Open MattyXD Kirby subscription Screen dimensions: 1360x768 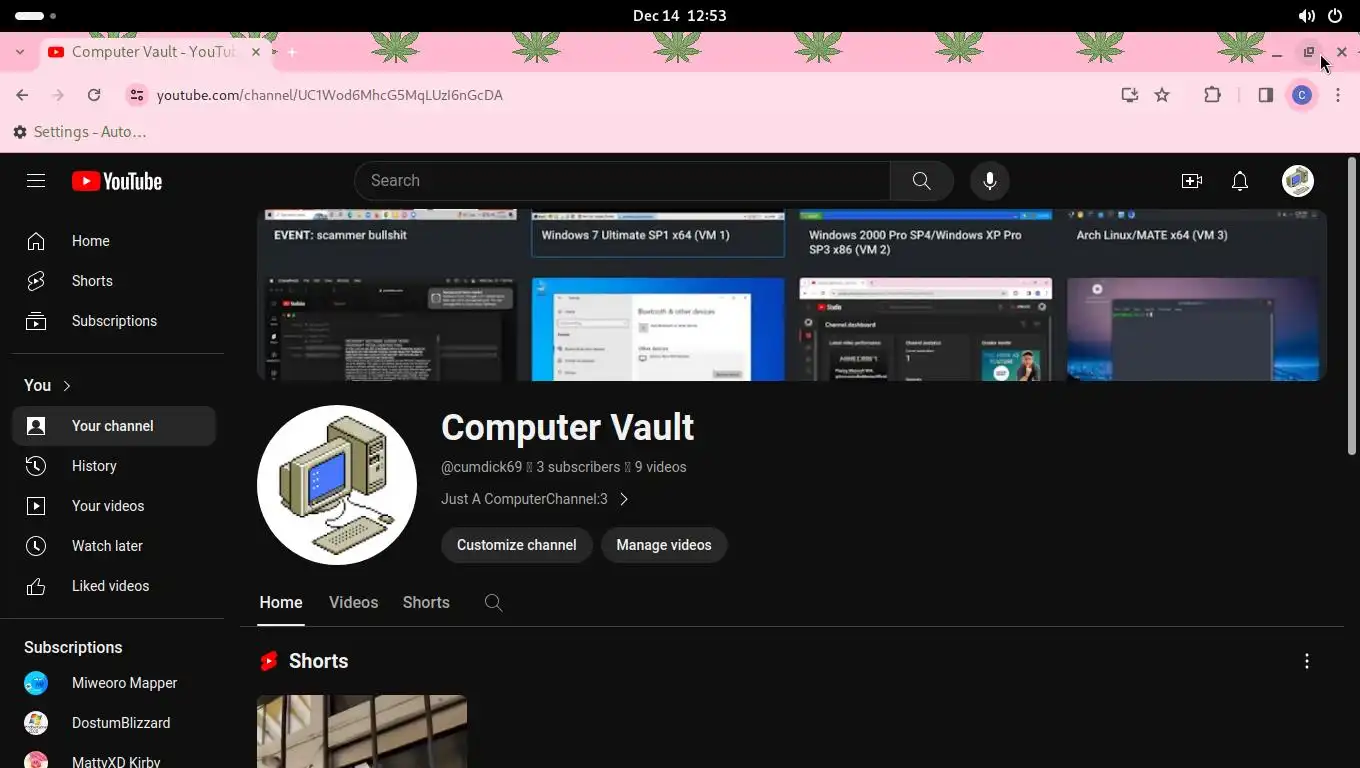pos(114,759)
